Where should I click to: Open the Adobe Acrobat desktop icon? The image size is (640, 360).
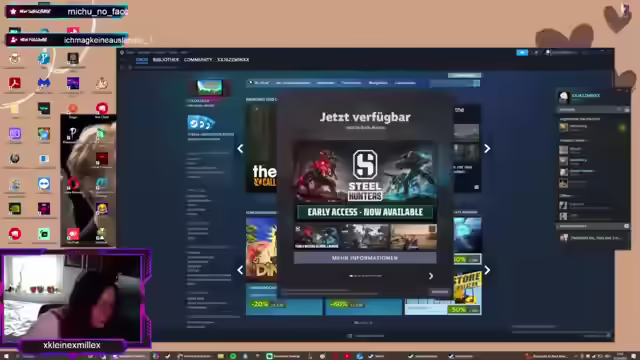coord(15,83)
